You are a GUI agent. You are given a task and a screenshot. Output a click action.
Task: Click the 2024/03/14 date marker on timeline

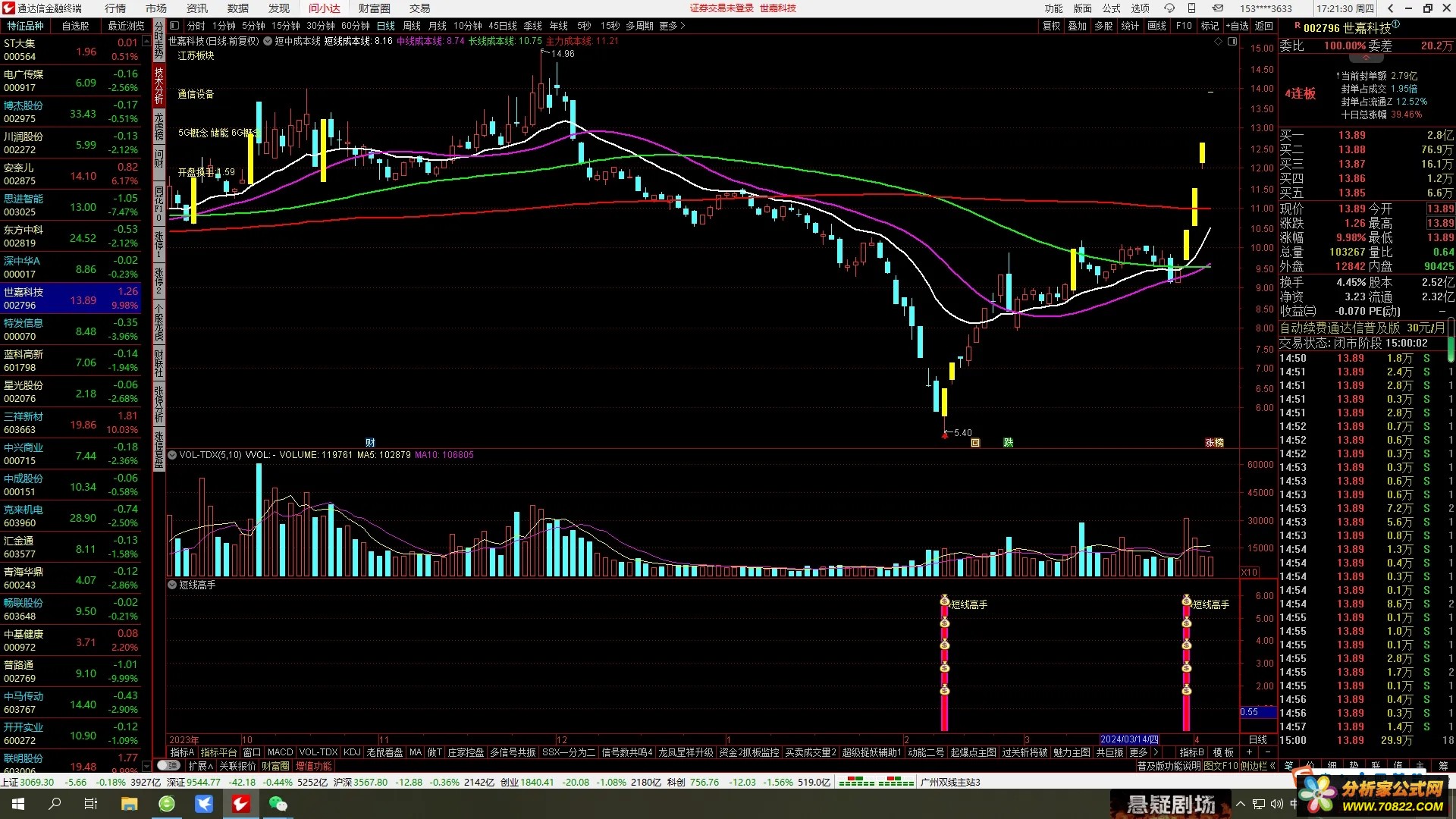1129,739
